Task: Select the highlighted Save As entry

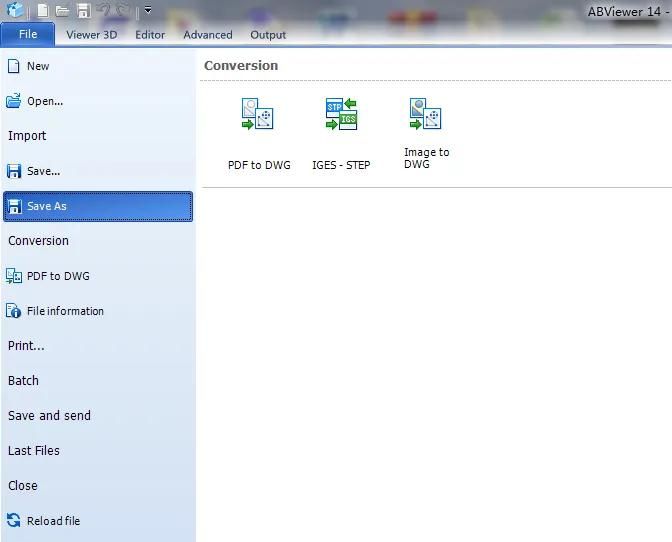Action: (x=98, y=207)
